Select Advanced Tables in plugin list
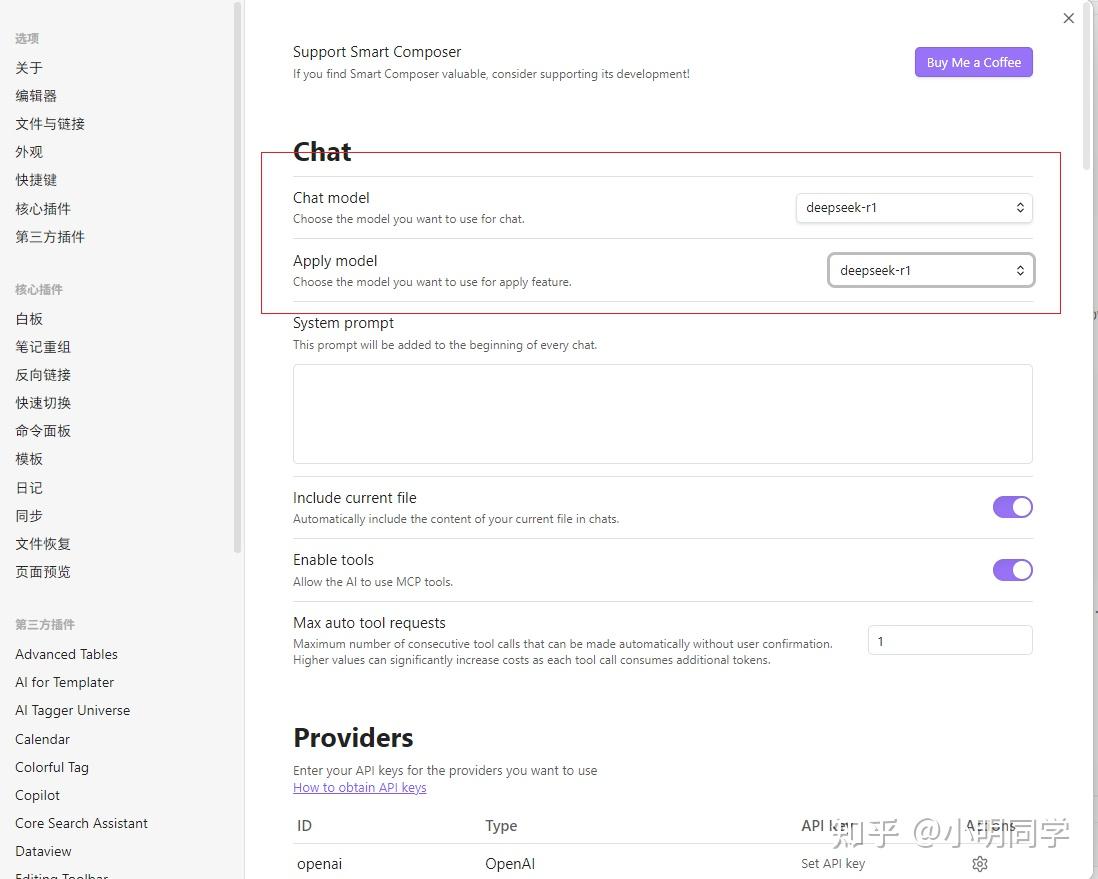The height and width of the screenshot is (879, 1098). tap(66, 654)
